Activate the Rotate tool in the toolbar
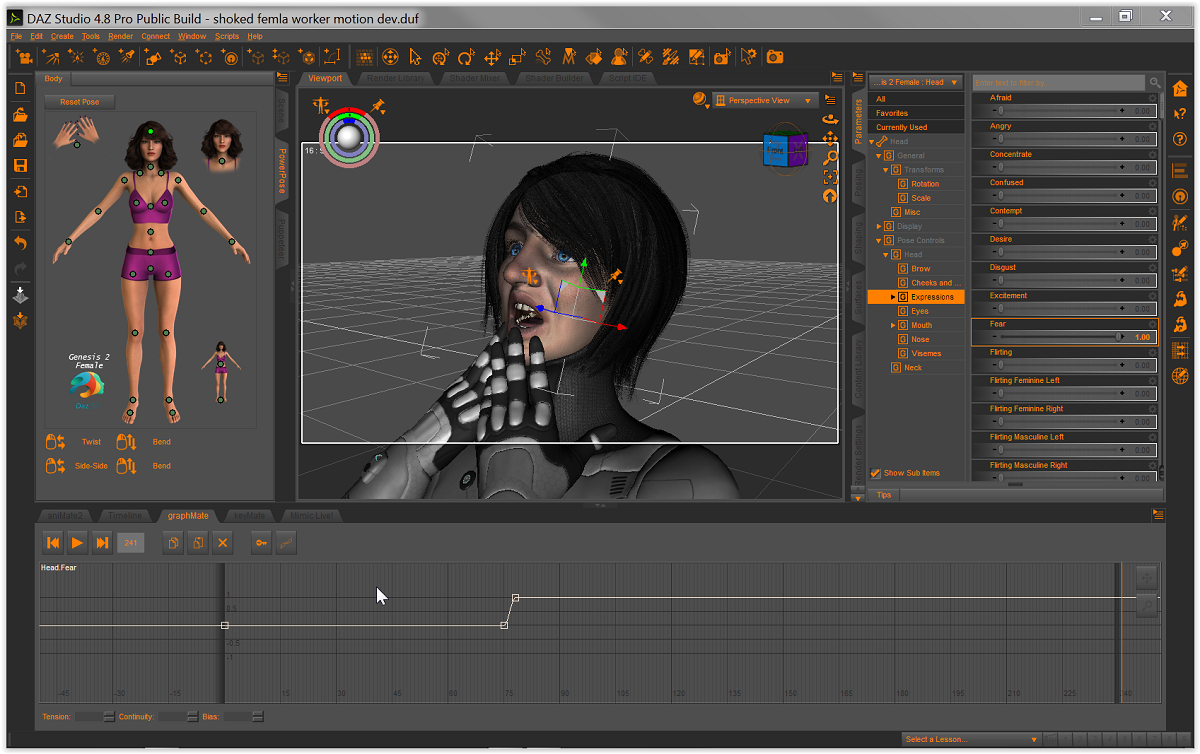This screenshot has width=1200, height=754. coord(466,58)
